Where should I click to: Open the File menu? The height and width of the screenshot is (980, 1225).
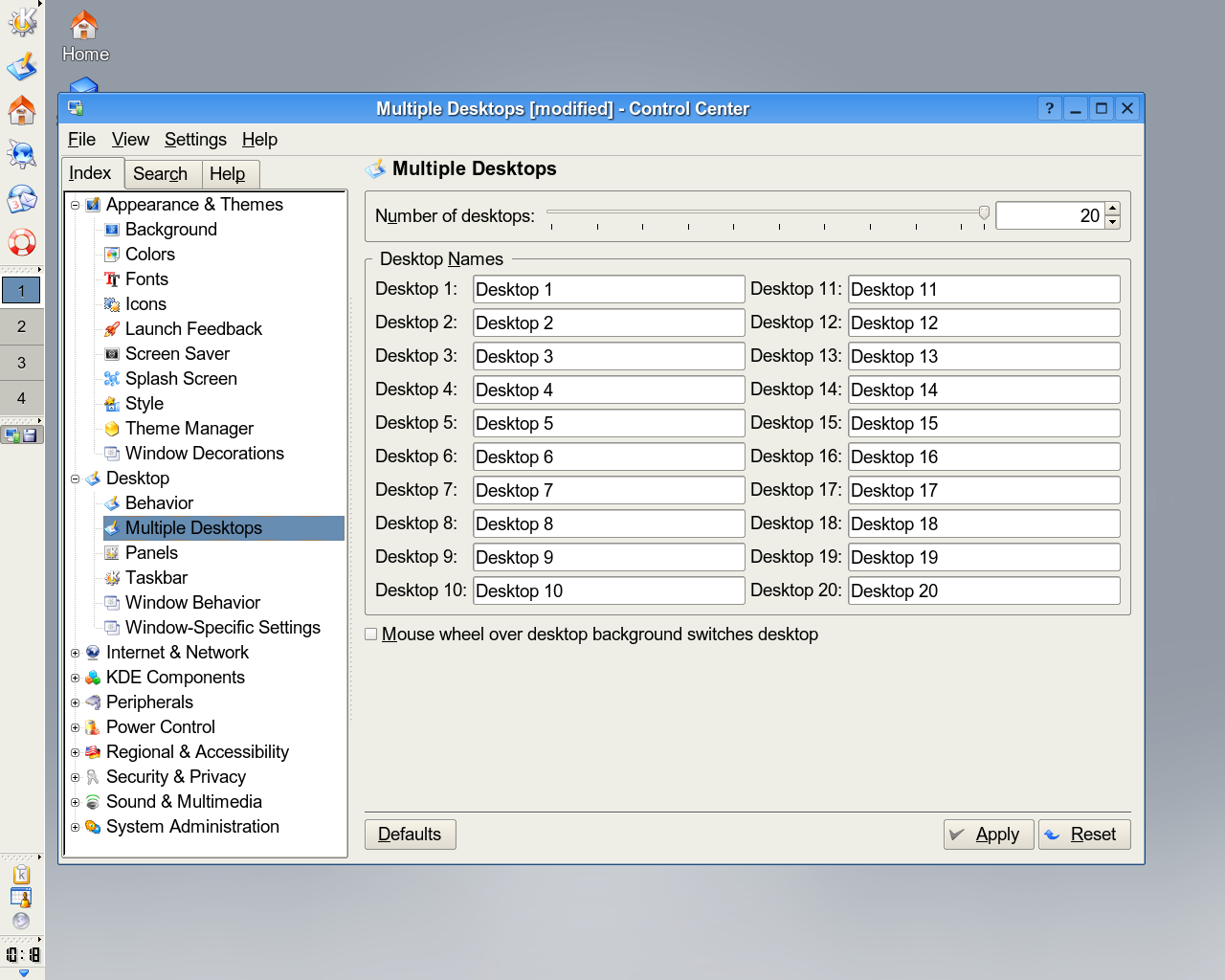[81, 140]
